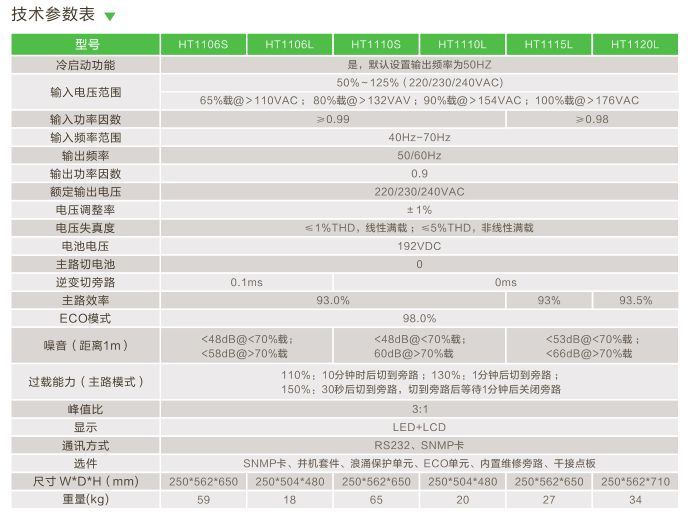
Task: Select the LED+LCD display value
Action: pyautogui.click(x=419, y=427)
